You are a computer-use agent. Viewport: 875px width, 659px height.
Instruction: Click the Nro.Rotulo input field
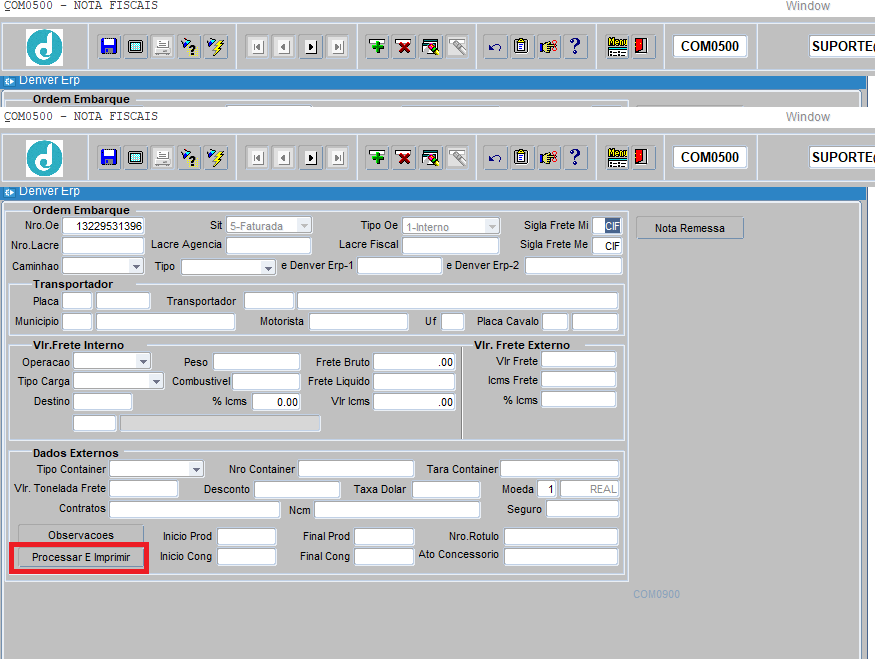pos(561,536)
